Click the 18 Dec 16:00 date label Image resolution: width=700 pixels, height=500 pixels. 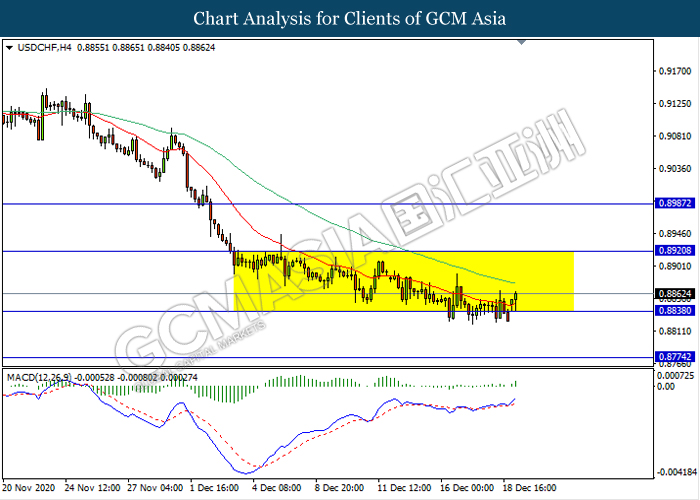pos(529,488)
